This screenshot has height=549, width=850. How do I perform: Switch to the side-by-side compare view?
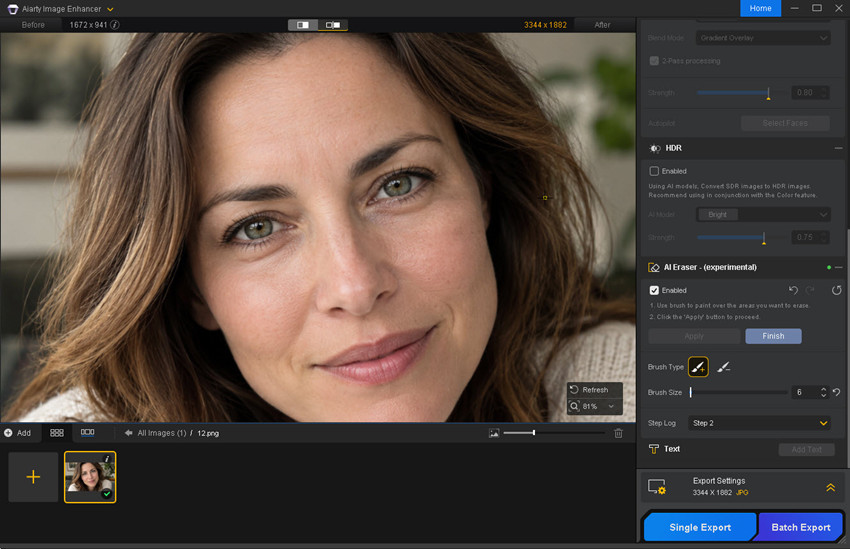click(333, 25)
